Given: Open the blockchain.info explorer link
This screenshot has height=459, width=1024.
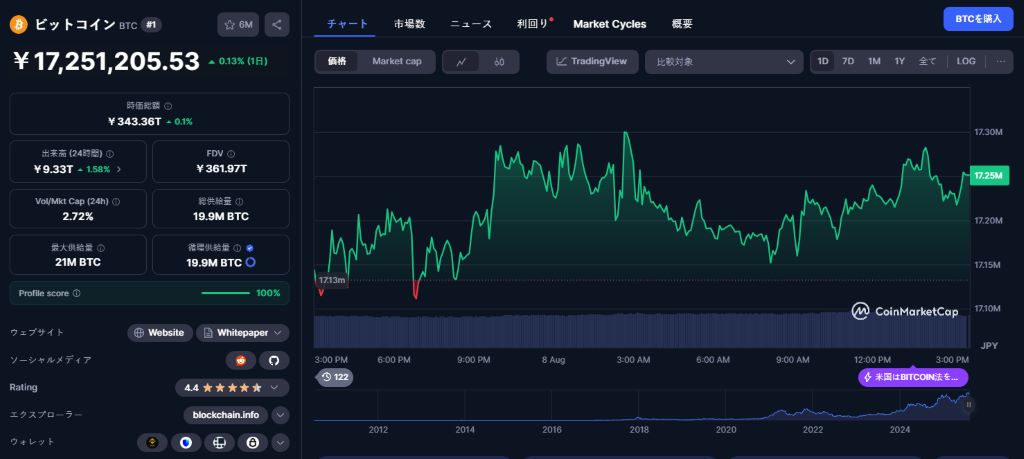Looking at the screenshot, I should 226,415.
